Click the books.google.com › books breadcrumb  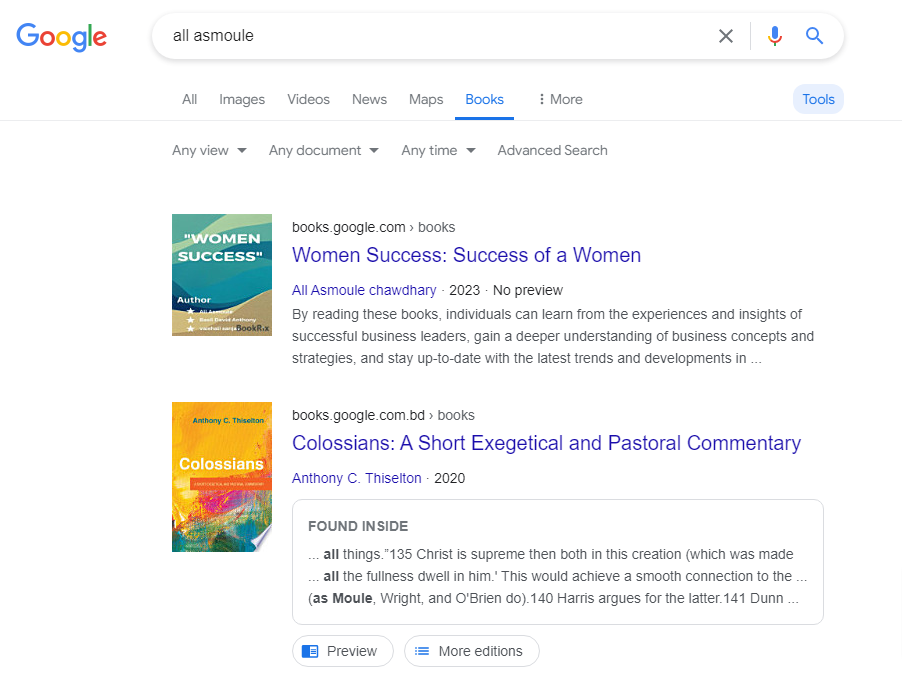[373, 227]
